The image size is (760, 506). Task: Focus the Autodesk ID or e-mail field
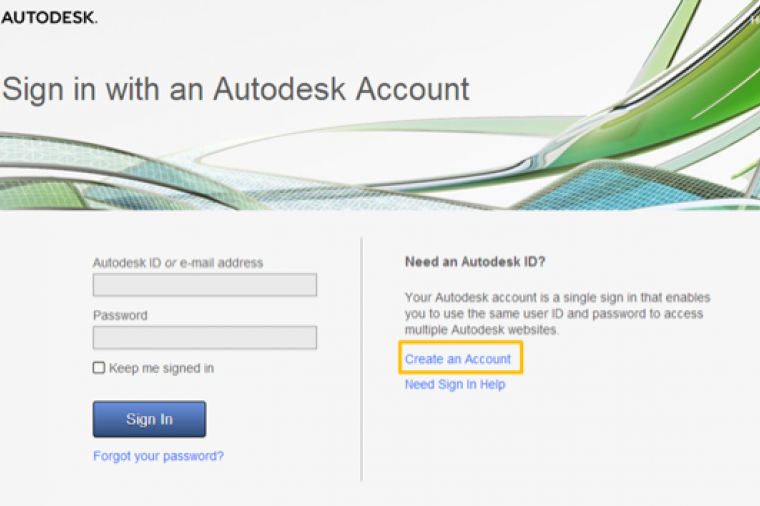pos(204,285)
